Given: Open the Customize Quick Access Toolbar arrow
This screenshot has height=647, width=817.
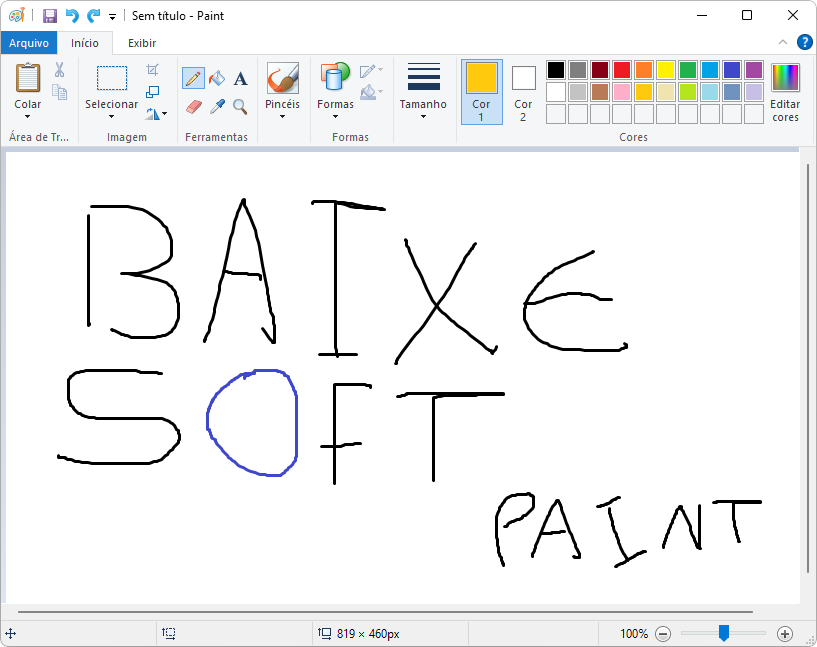Looking at the screenshot, I should [x=112, y=17].
